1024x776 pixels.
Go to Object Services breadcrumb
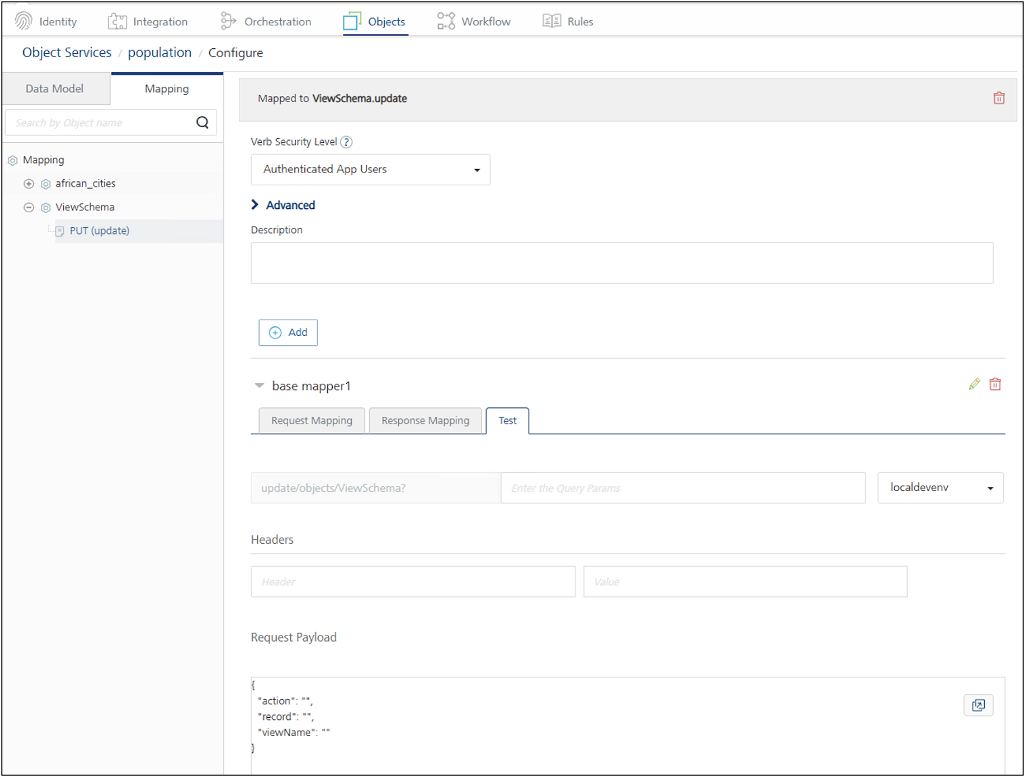[x=67, y=52]
